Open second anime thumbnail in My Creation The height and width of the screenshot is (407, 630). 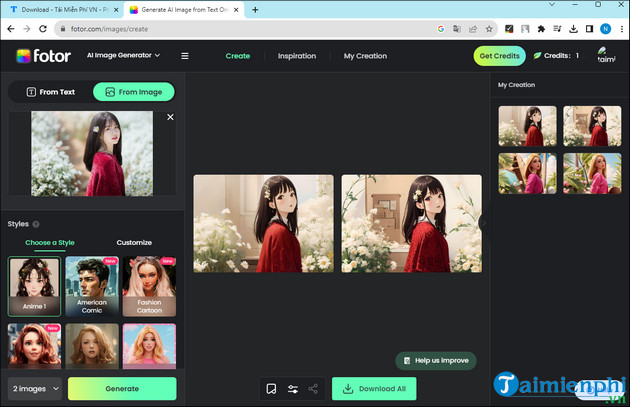click(x=592, y=126)
